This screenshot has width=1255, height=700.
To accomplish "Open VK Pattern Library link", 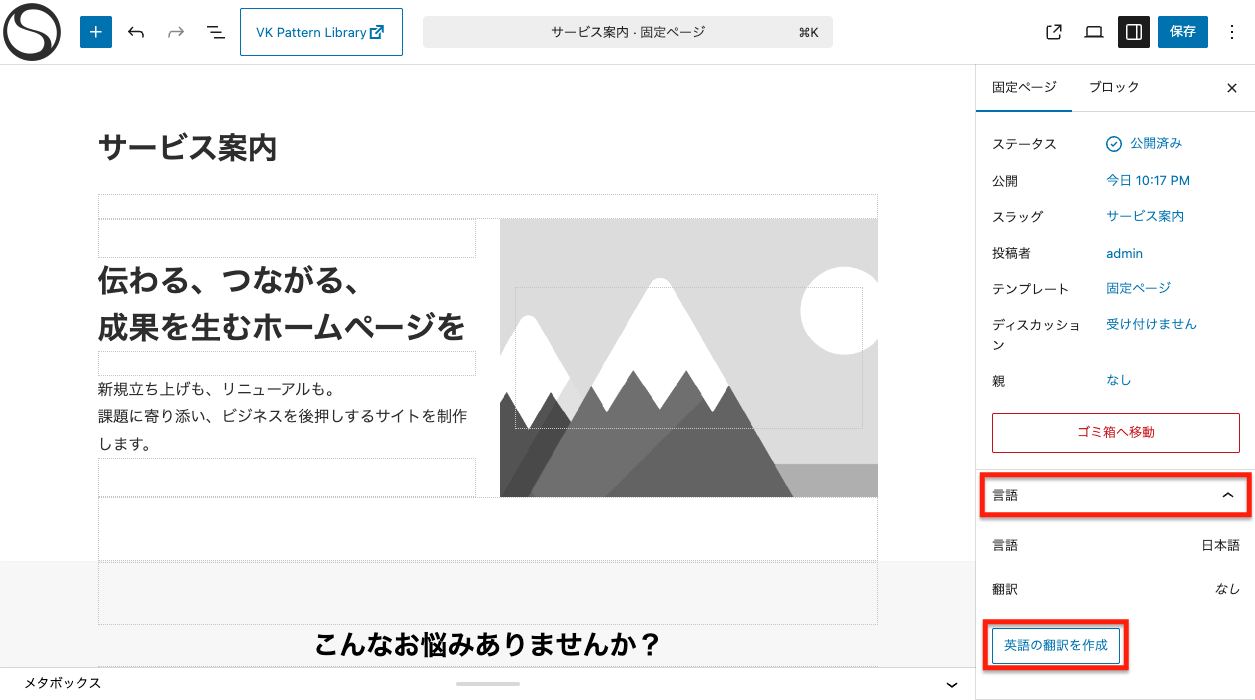I will [321, 32].
